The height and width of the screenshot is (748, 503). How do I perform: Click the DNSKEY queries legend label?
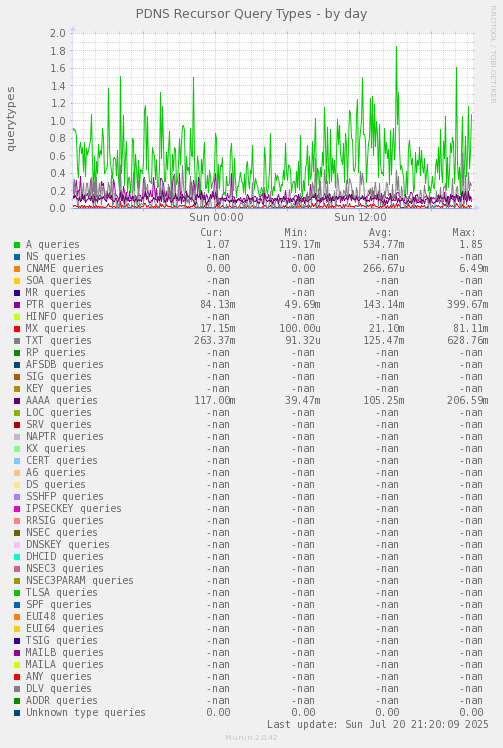[x=68, y=545]
